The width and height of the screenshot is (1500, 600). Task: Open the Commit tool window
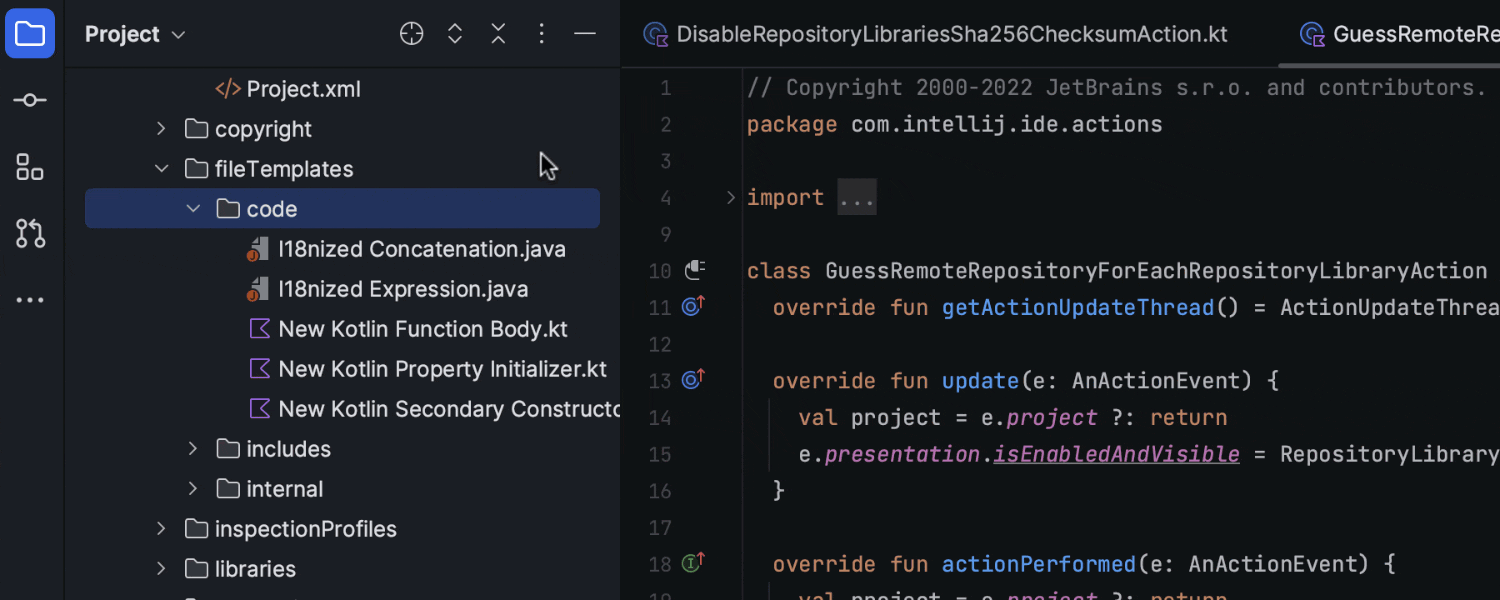click(30, 99)
